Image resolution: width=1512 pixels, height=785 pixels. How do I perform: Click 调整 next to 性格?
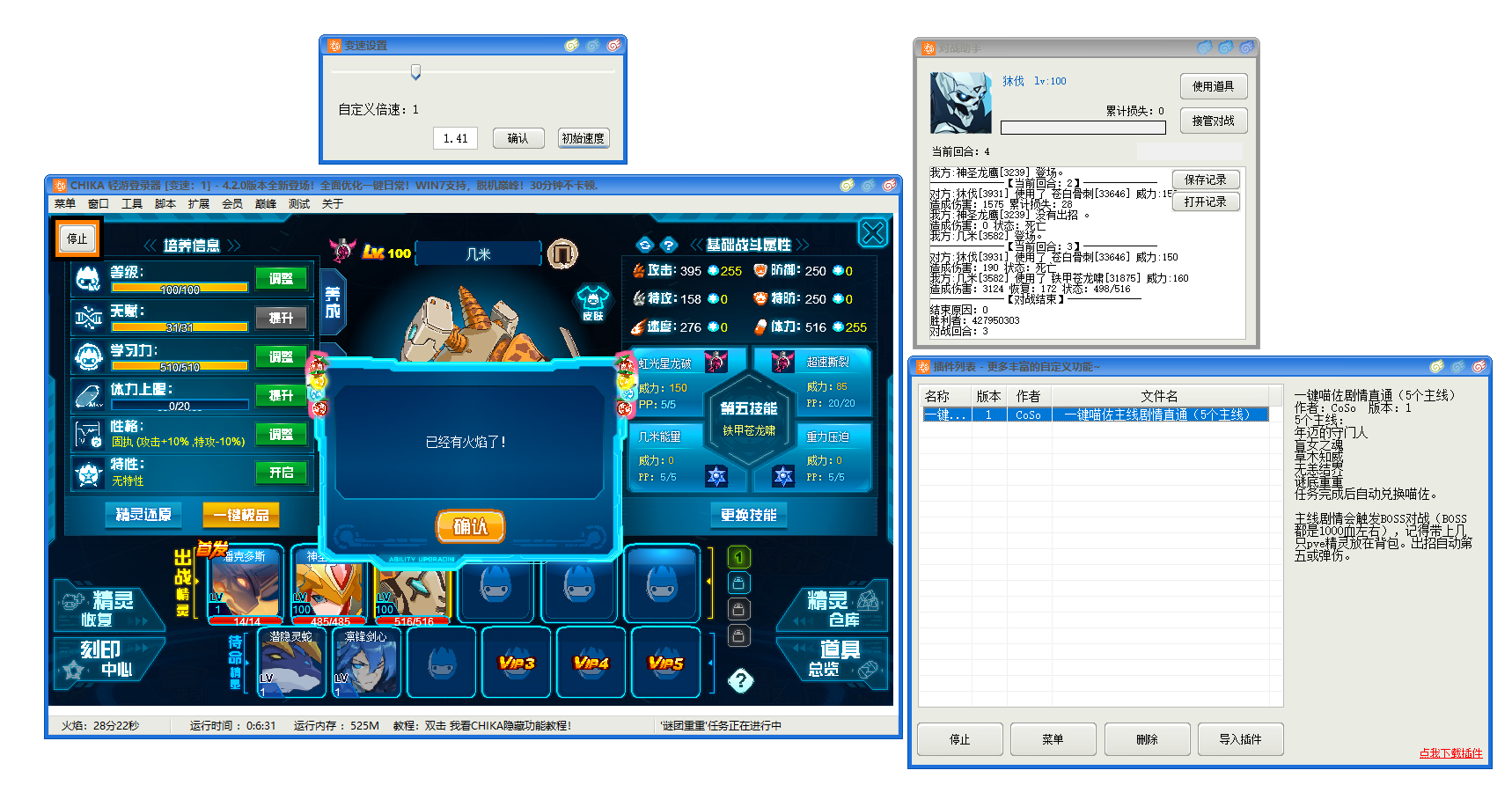pos(282,434)
